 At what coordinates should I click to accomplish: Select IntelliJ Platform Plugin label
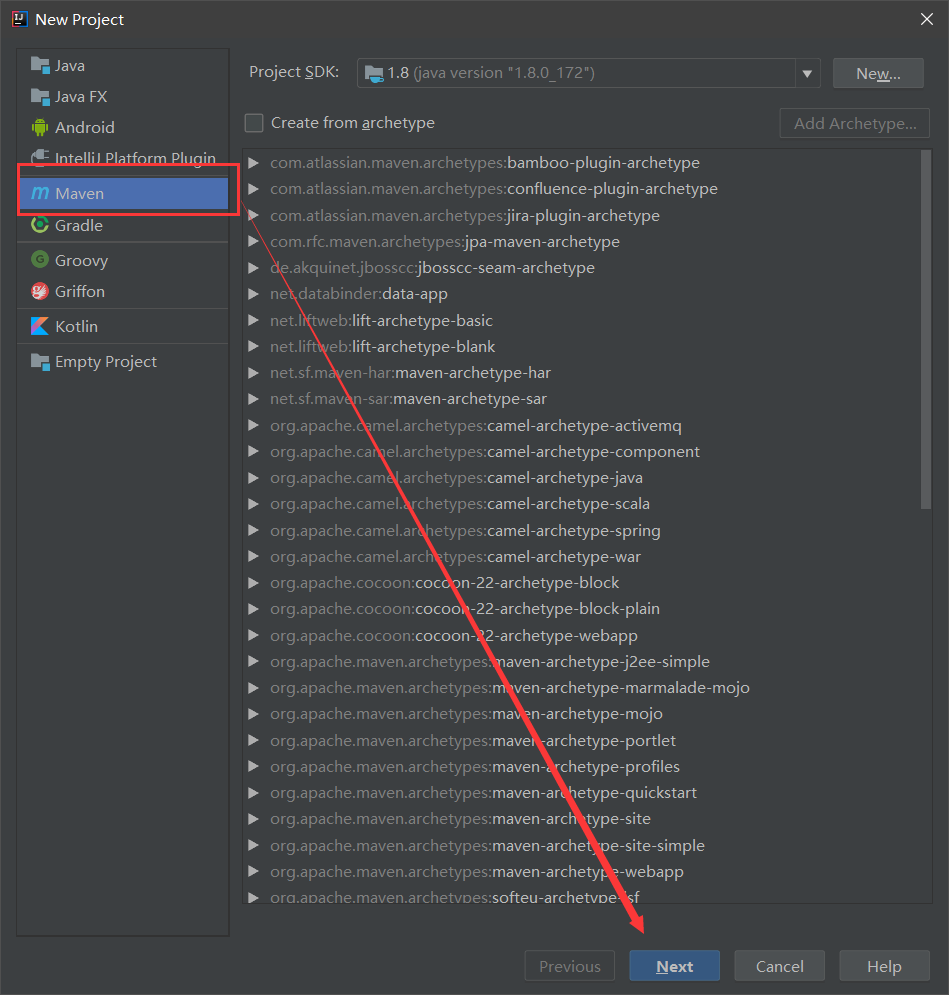pyautogui.click(x=135, y=158)
